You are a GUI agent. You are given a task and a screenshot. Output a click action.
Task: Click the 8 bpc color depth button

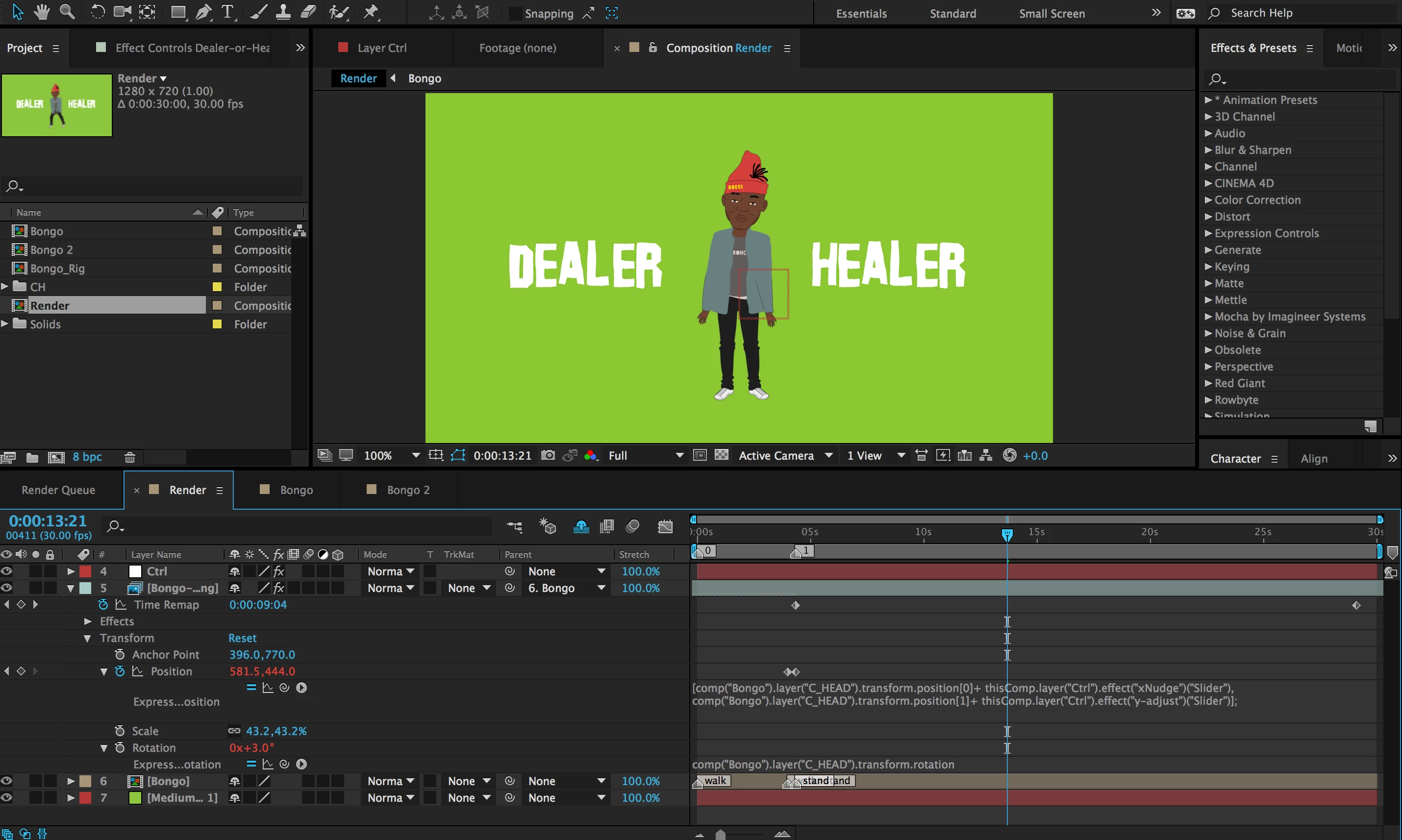[87, 457]
